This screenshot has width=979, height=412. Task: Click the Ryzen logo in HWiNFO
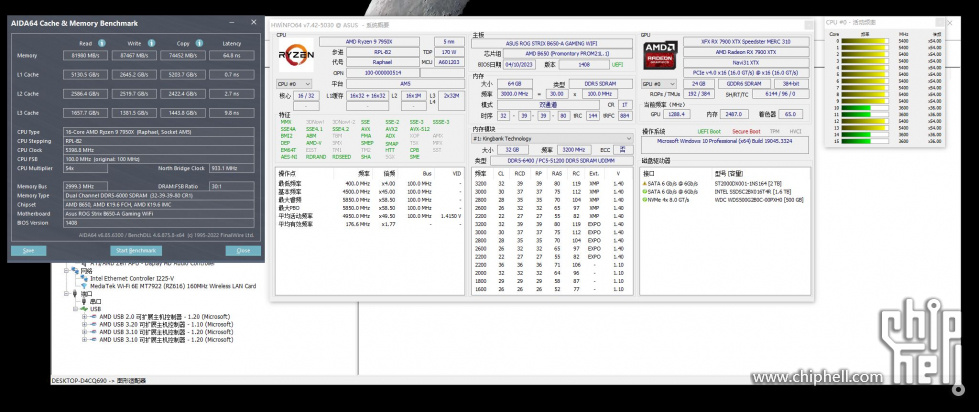[296, 56]
